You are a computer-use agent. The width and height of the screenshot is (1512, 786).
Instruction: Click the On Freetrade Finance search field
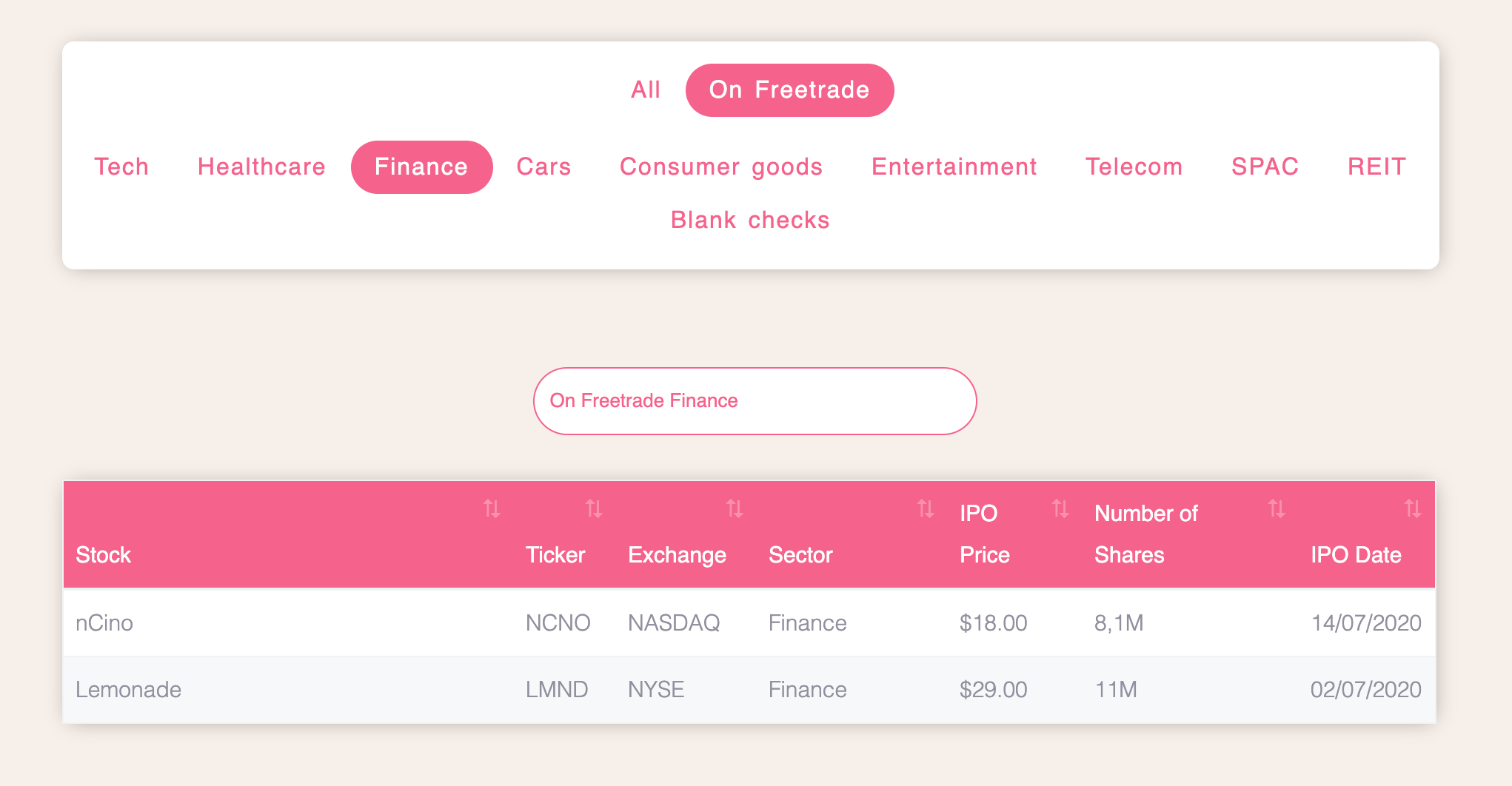755,401
